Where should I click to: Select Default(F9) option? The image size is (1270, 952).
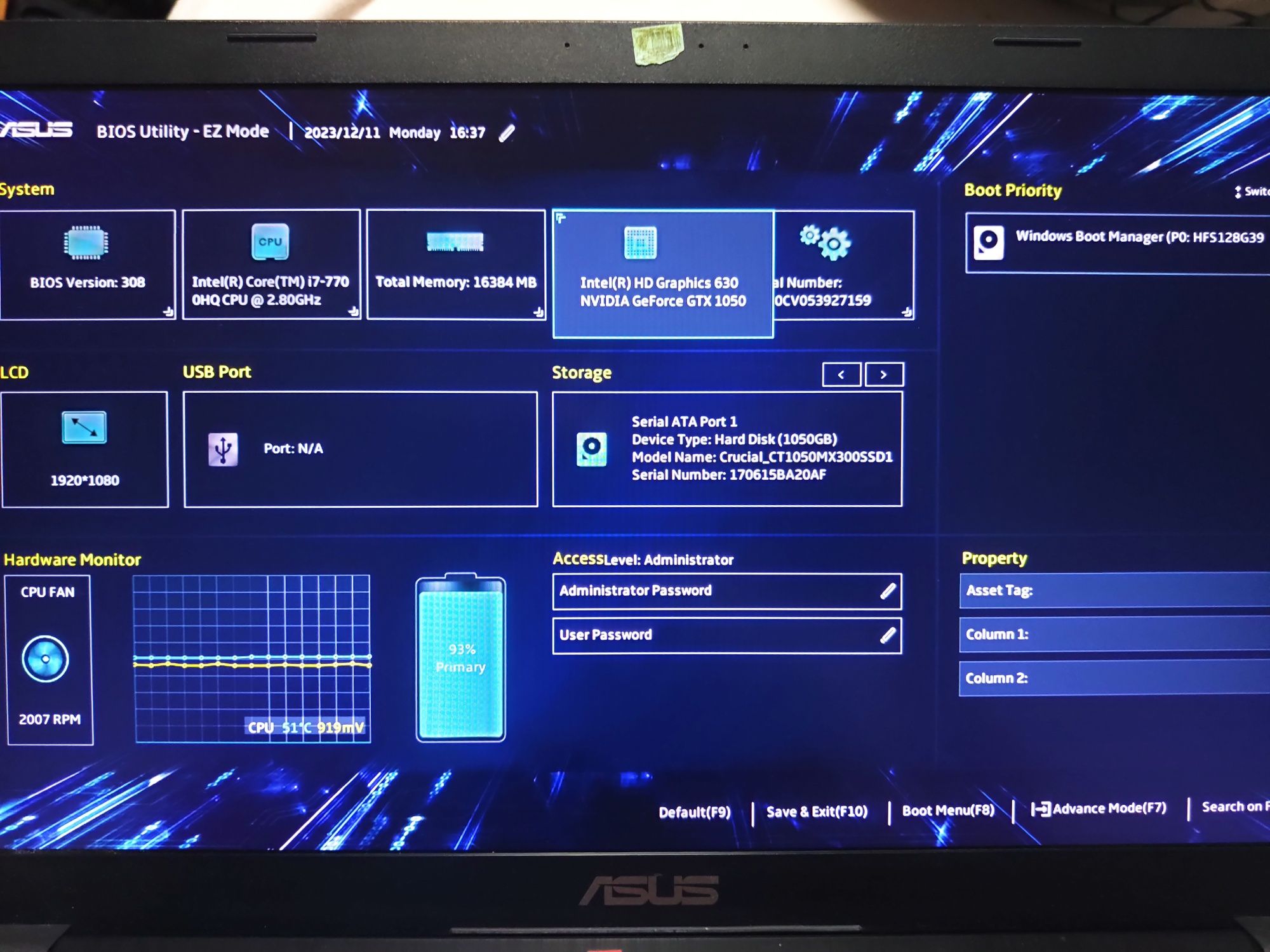tap(695, 812)
